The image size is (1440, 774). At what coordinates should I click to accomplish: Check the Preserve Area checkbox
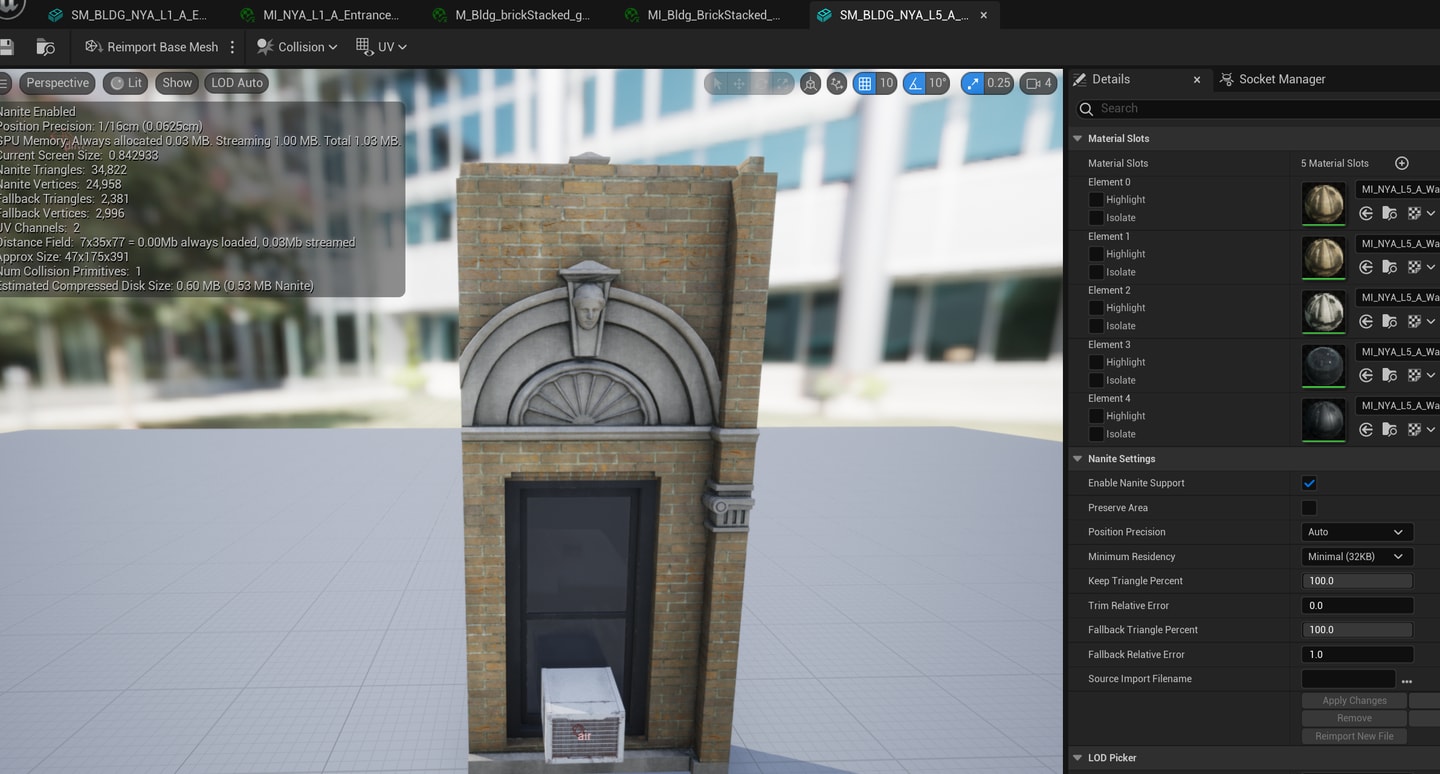point(1309,508)
